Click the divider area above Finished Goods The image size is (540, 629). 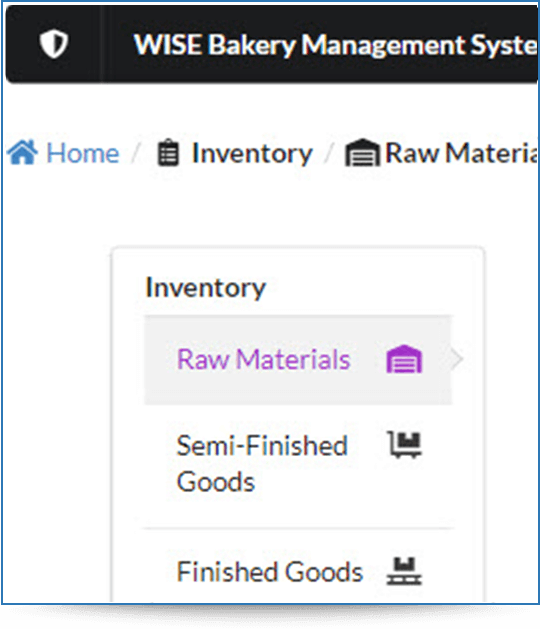tap(298, 528)
